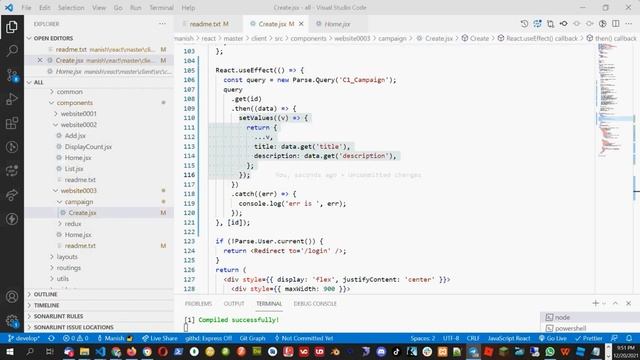640x360 pixels.
Task: Open notifications bell in status bar
Action: [629, 338]
